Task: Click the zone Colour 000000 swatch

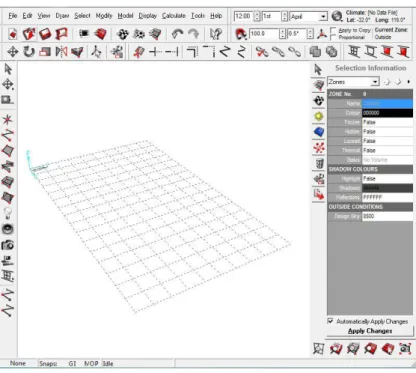Action: (x=387, y=113)
